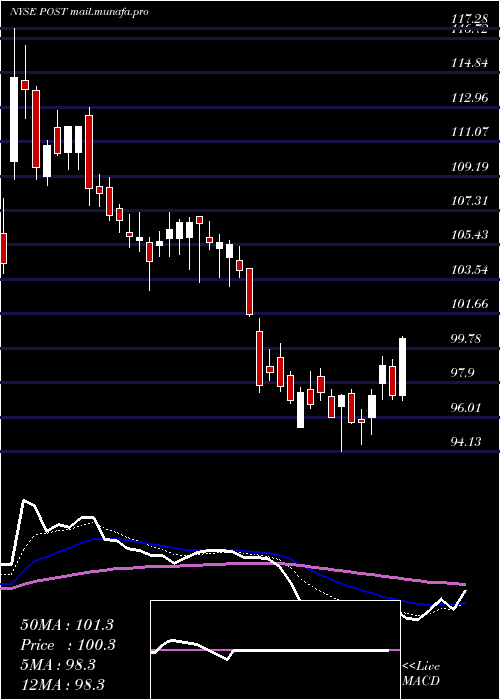Click the 101.66 price axis label

(x=469, y=304)
